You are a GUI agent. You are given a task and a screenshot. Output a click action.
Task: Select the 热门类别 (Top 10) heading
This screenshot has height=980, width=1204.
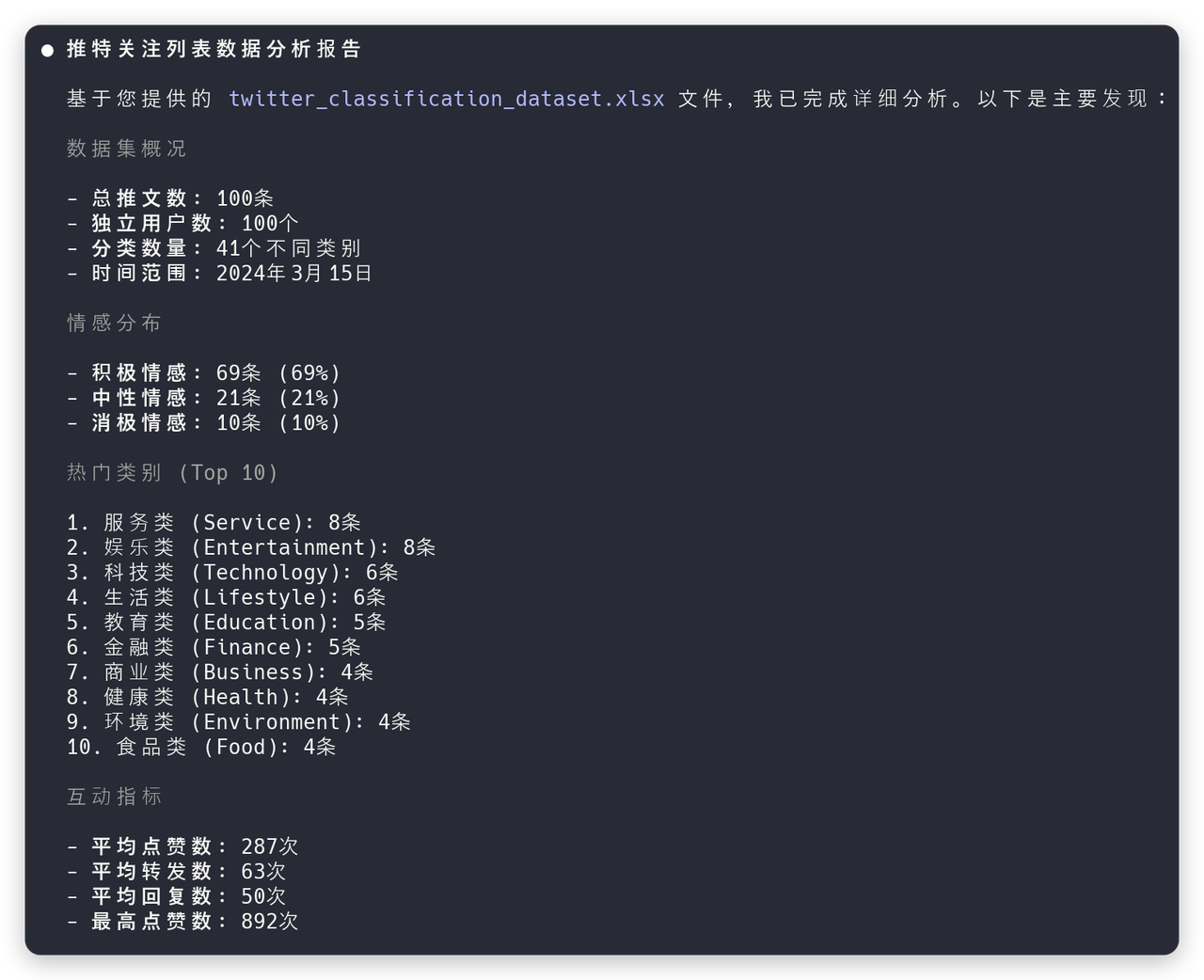(x=173, y=472)
